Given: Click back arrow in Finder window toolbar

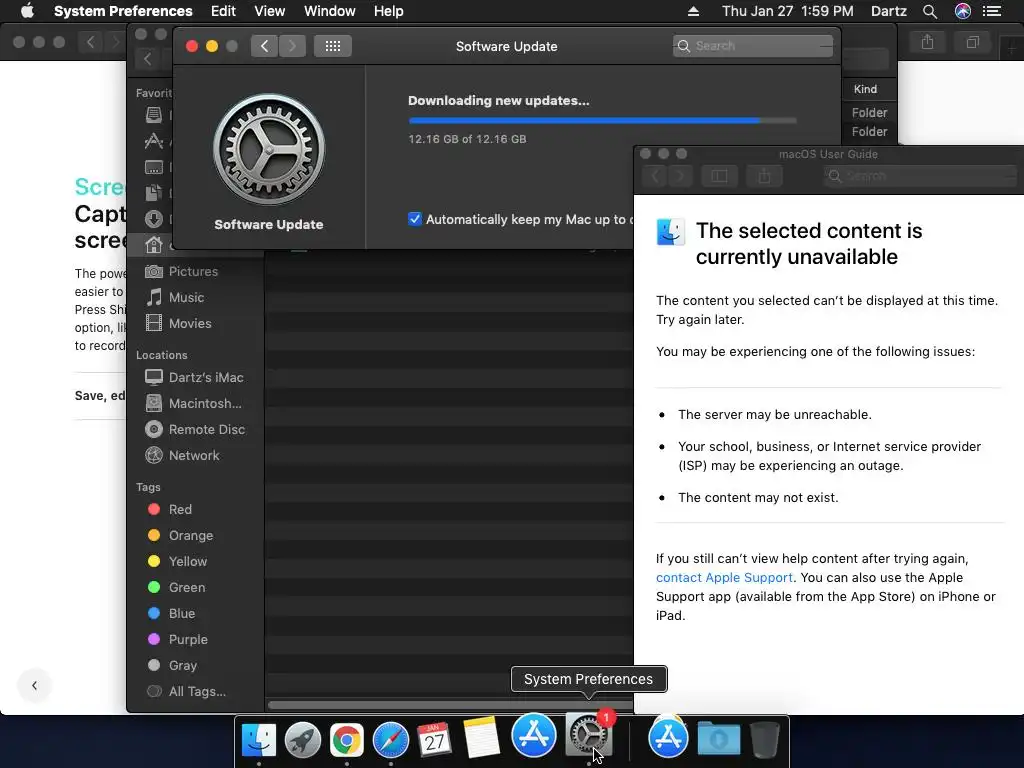Looking at the screenshot, I should [x=148, y=59].
